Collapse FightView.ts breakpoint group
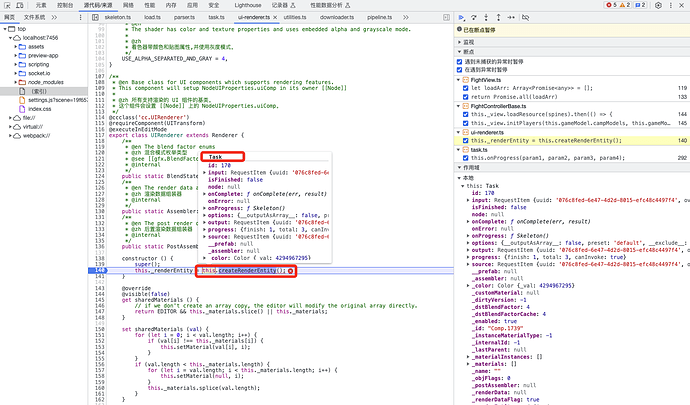 point(459,80)
